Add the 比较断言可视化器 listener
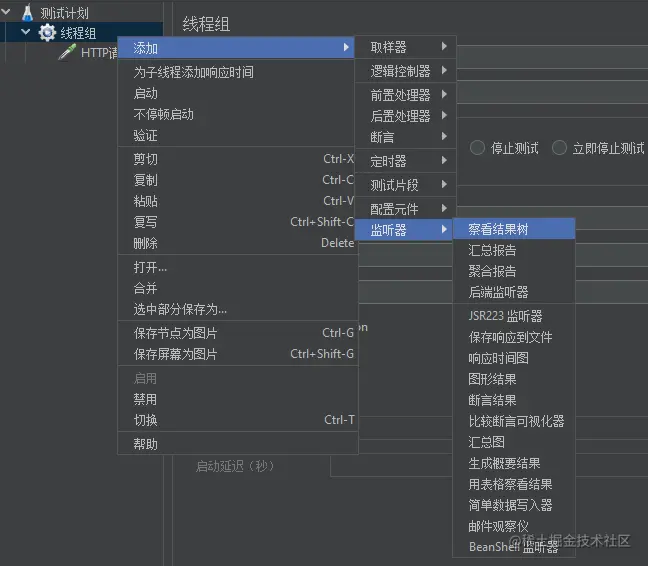 coord(514,421)
